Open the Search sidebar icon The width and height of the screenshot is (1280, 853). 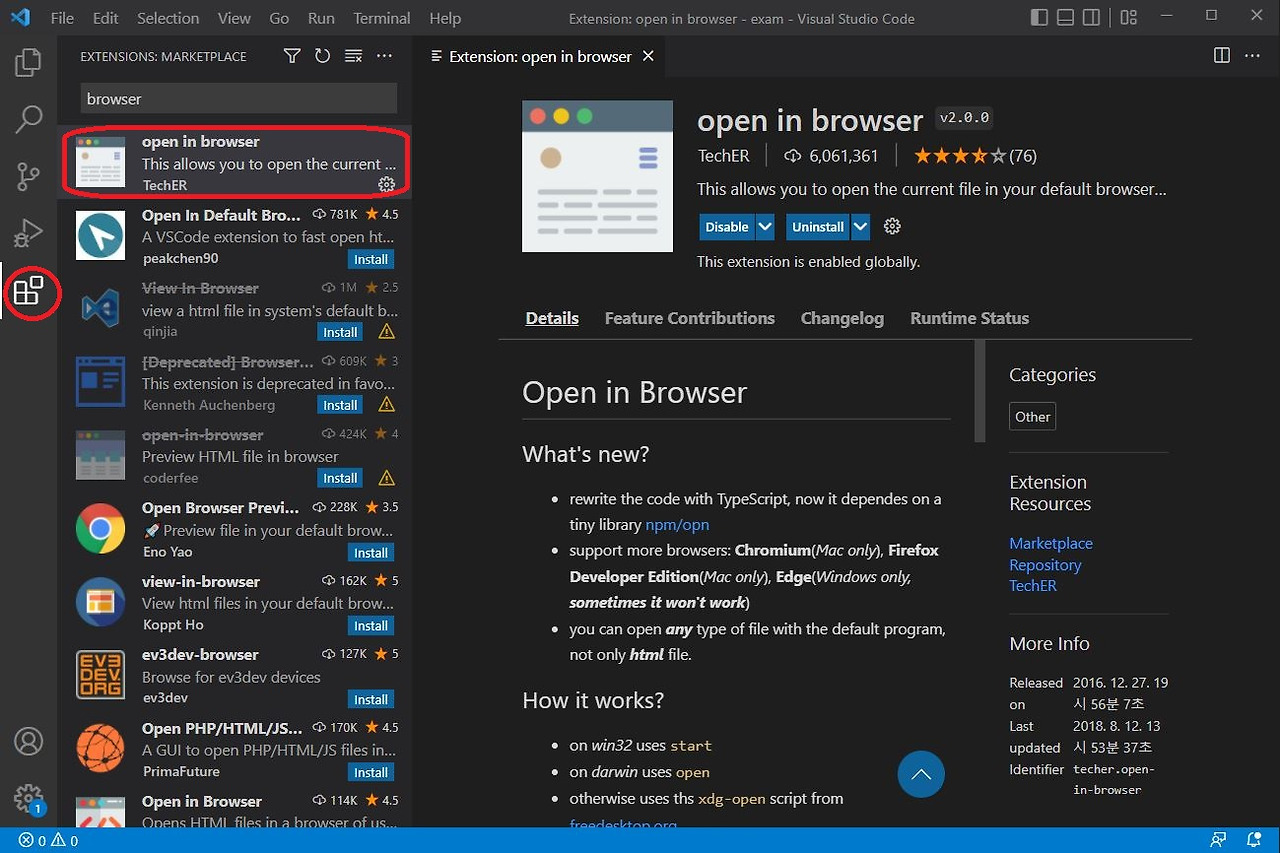click(27, 119)
